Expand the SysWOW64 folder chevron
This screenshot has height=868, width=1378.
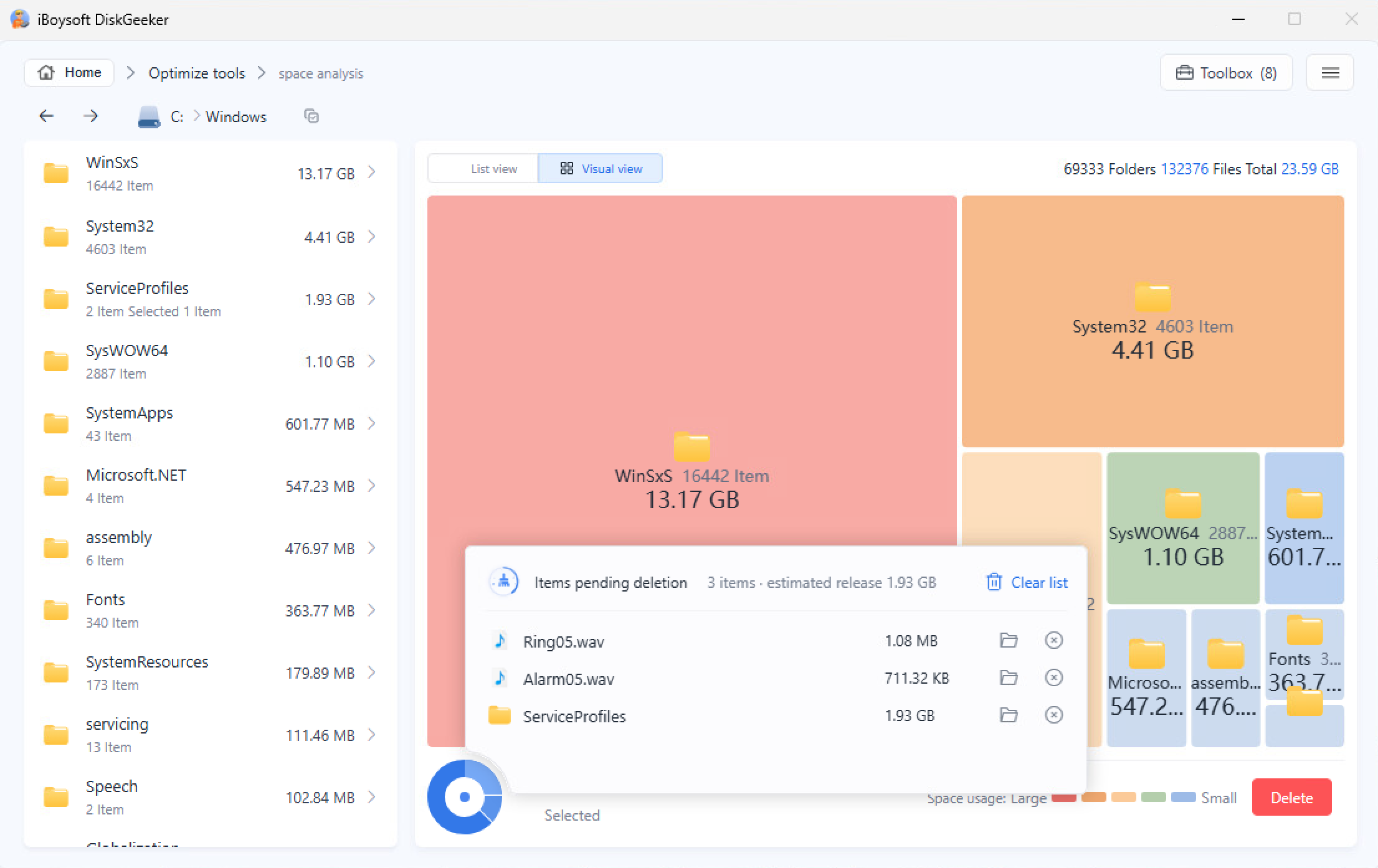pos(372,361)
